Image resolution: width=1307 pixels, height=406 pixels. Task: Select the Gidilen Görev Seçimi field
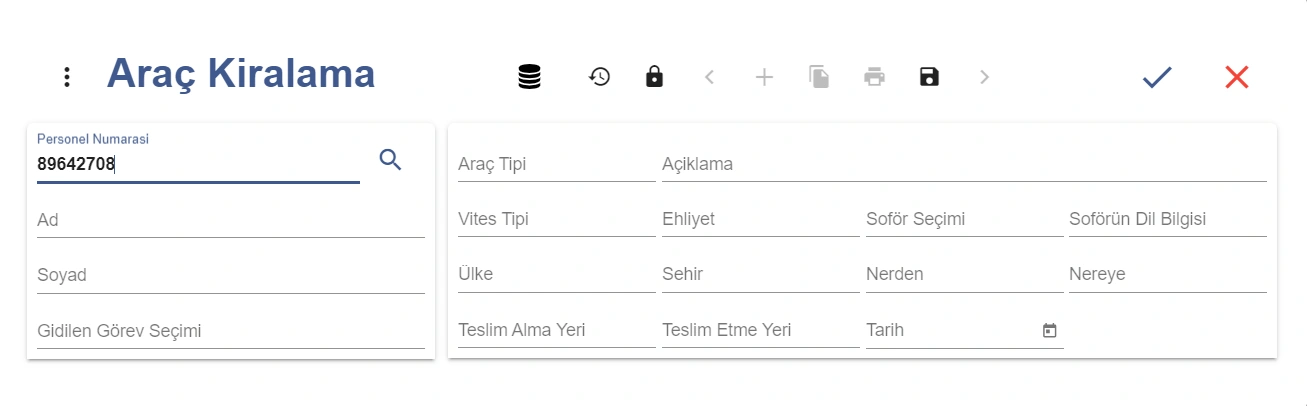coord(231,330)
